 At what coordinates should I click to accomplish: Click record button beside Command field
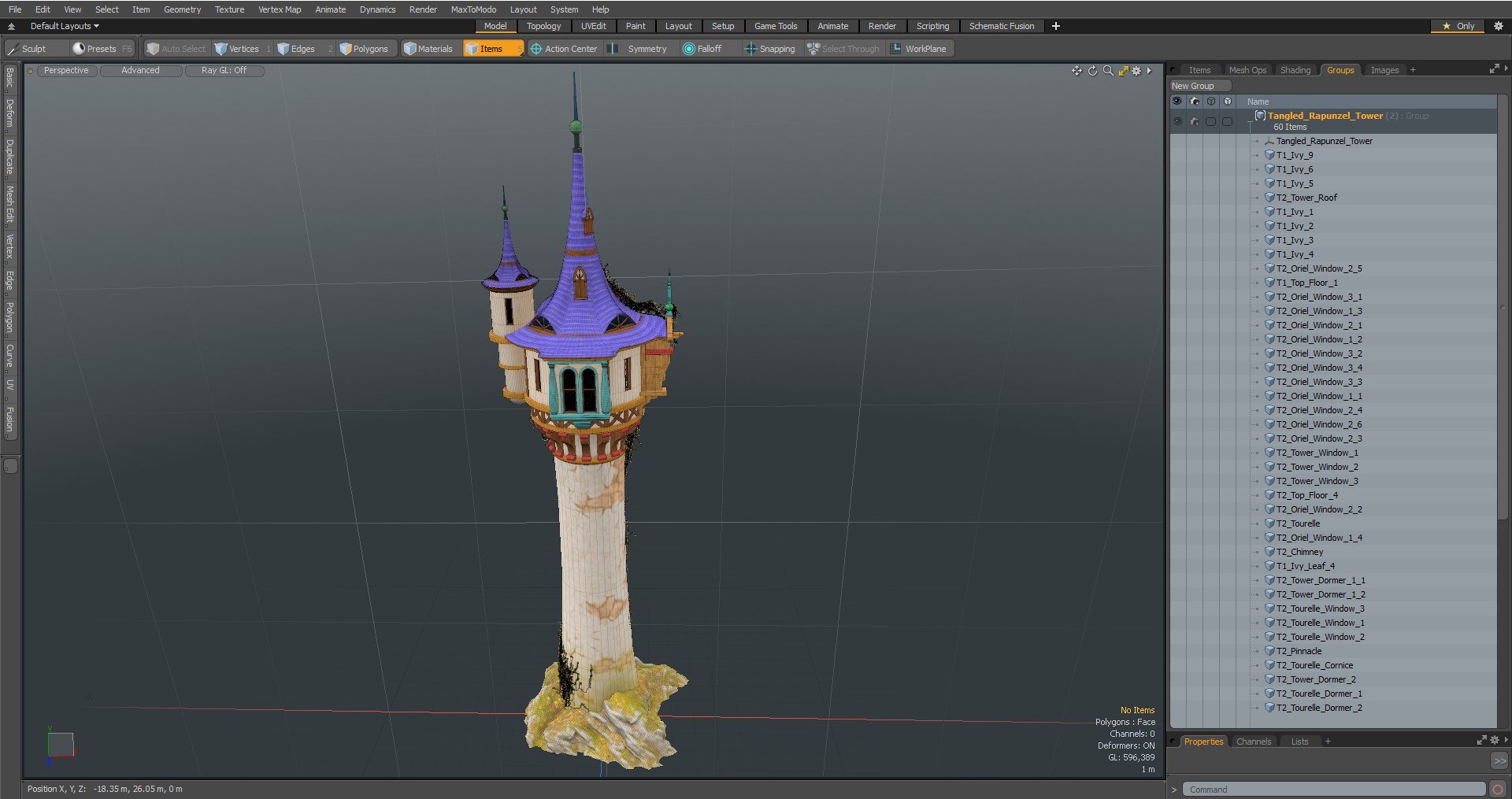(1498, 790)
